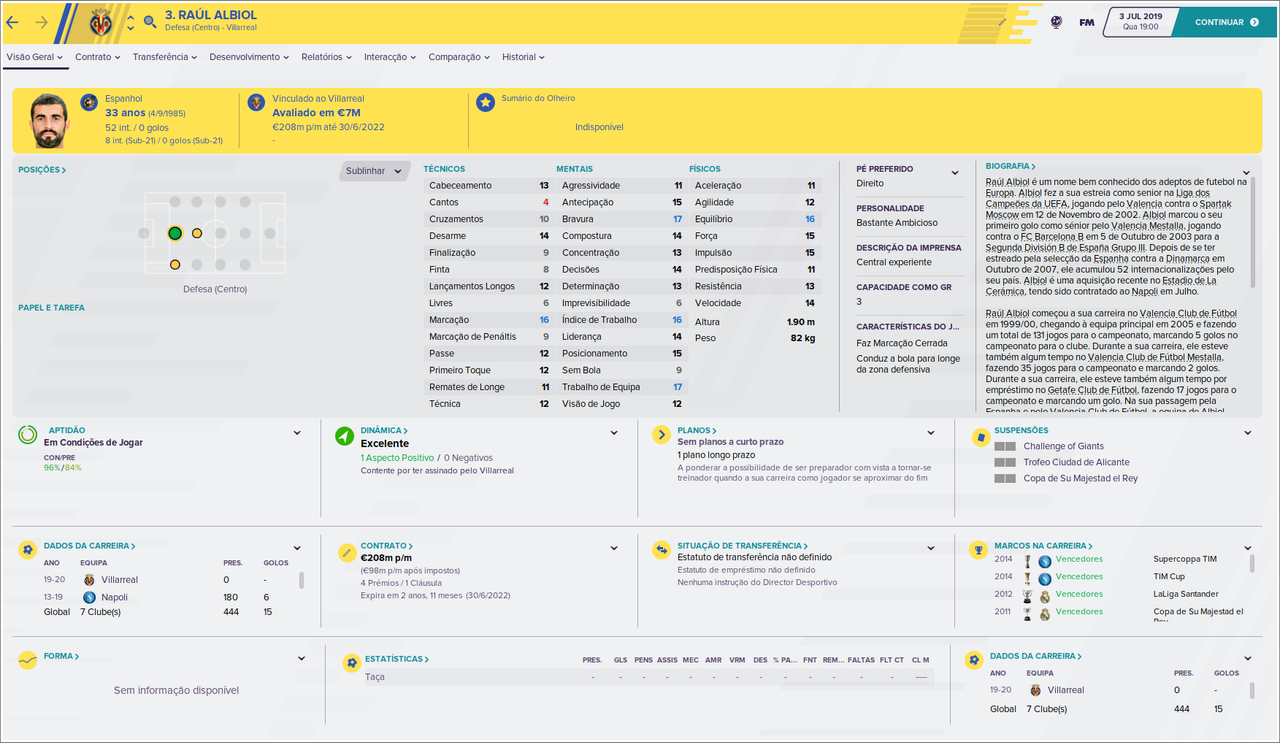This screenshot has height=743, width=1280.
Task: Expand the Contrato panel chevron
Action: pyautogui.click(x=614, y=548)
